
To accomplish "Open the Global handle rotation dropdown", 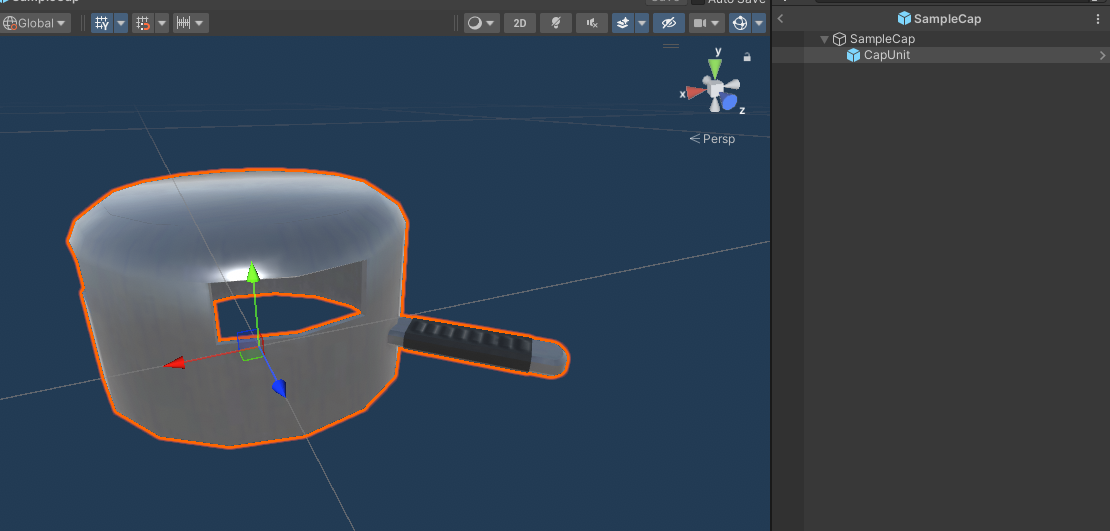I will tap(36, 23).
